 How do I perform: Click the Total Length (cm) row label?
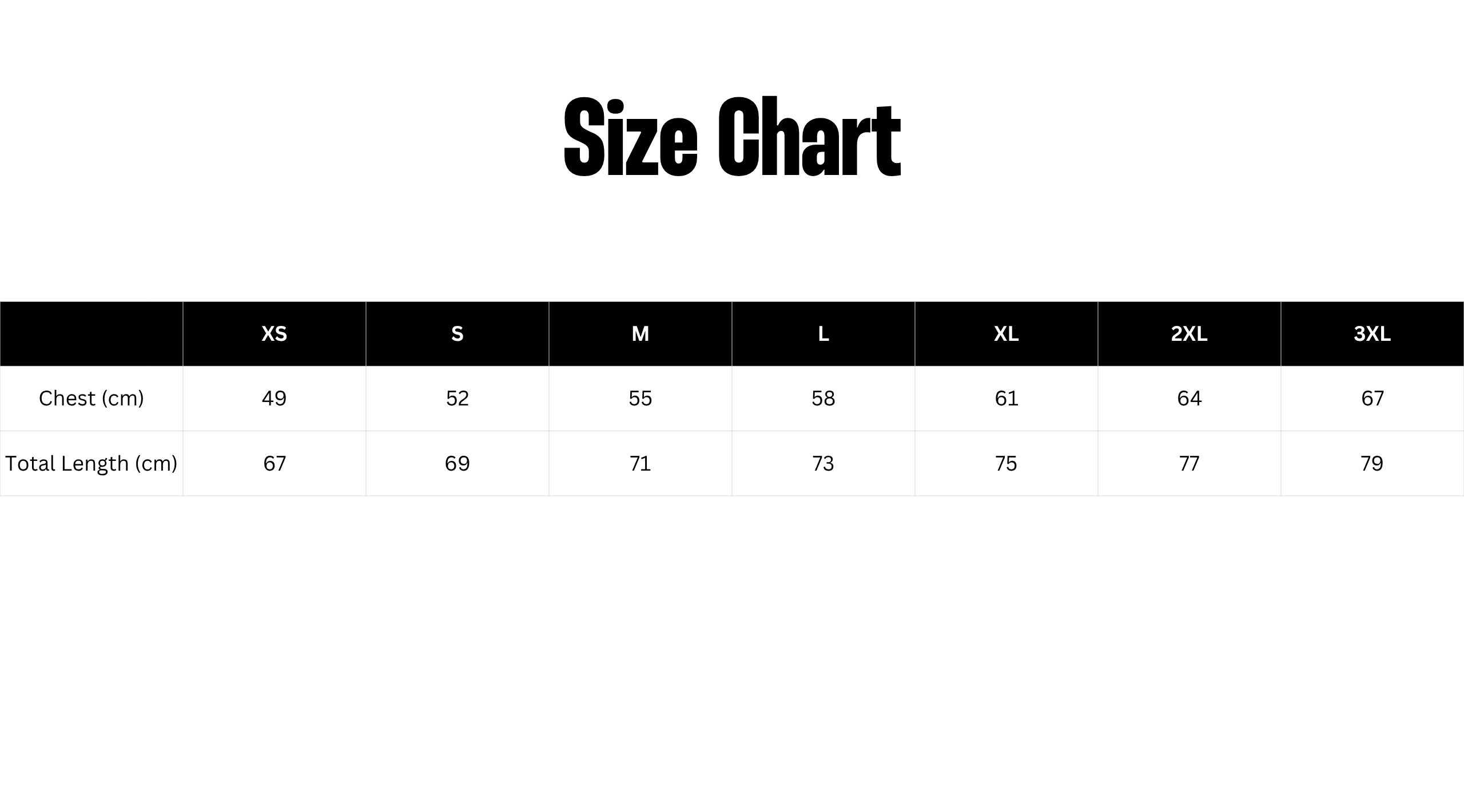(91, 463)
